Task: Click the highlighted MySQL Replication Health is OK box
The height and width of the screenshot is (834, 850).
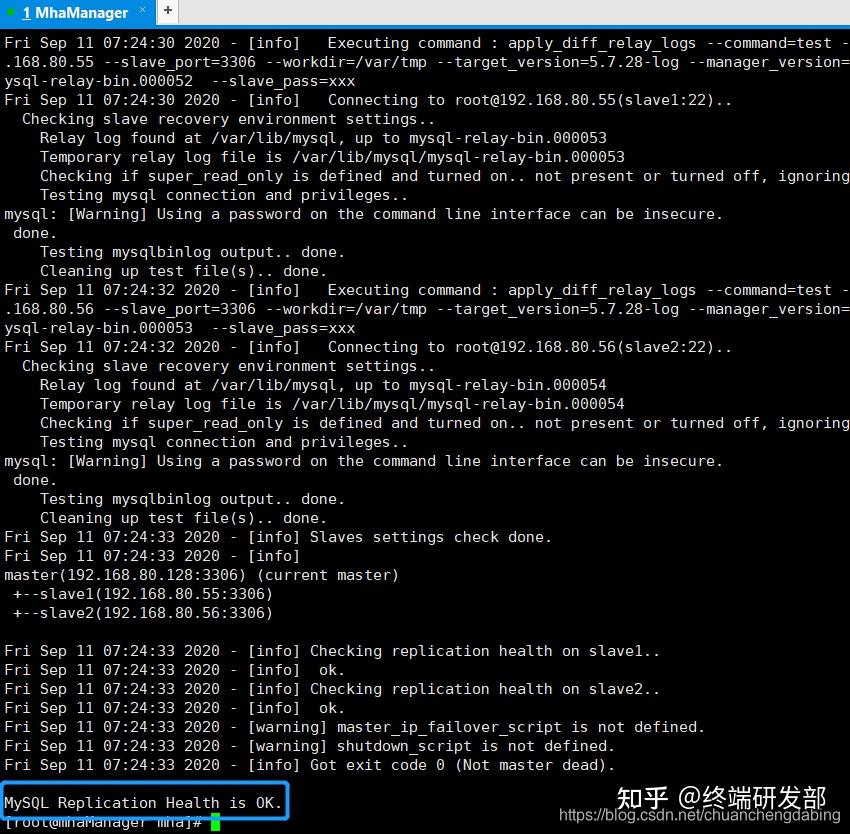Action: (x=145, y=802)
